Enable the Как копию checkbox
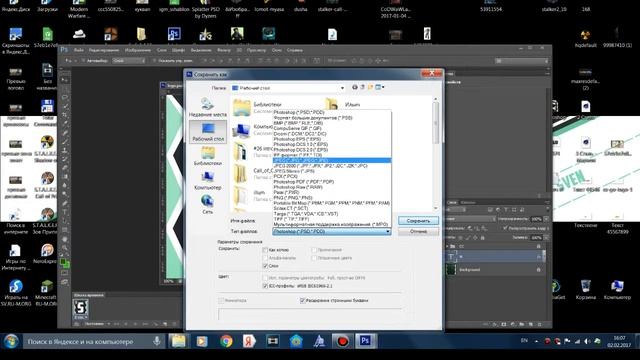 point(265,250)
